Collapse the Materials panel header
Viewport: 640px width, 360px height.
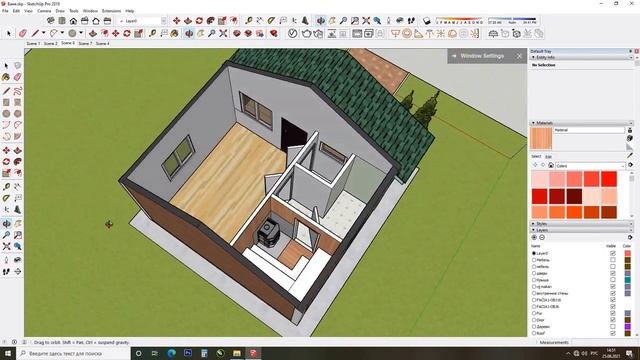click(582, 123)
